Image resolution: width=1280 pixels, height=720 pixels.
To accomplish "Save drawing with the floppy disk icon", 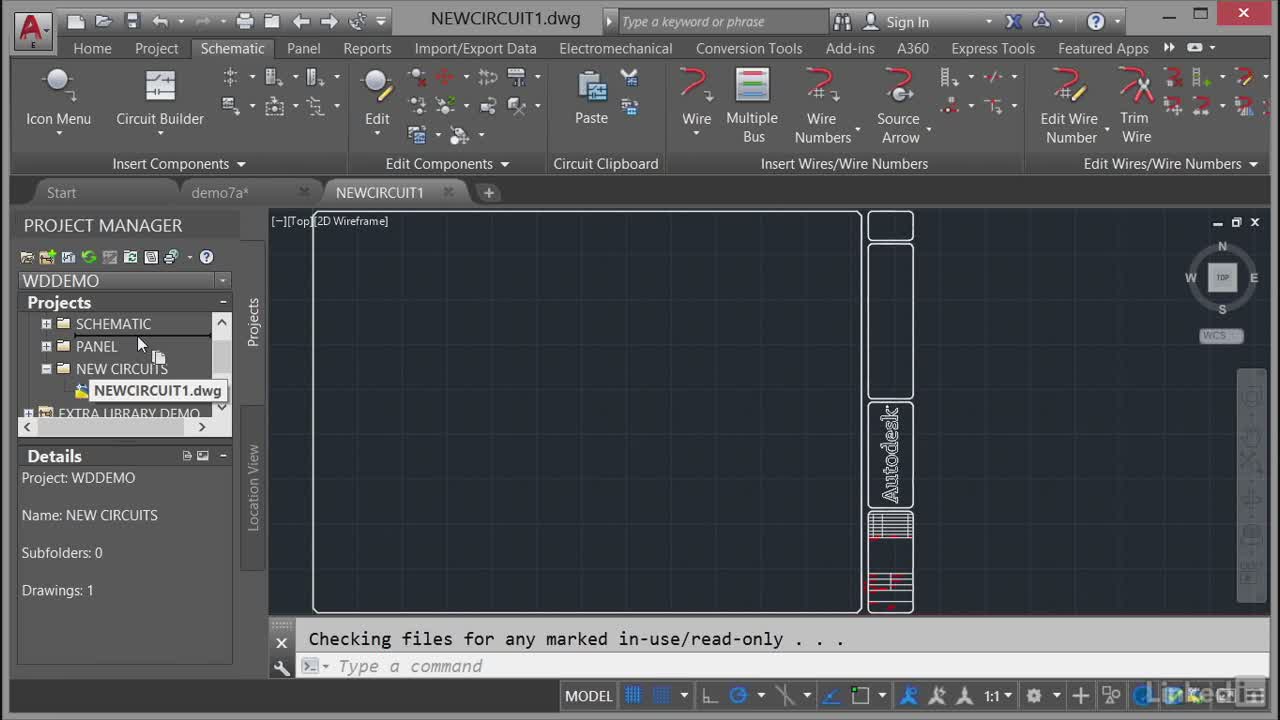I will click(x=132, y=21).
